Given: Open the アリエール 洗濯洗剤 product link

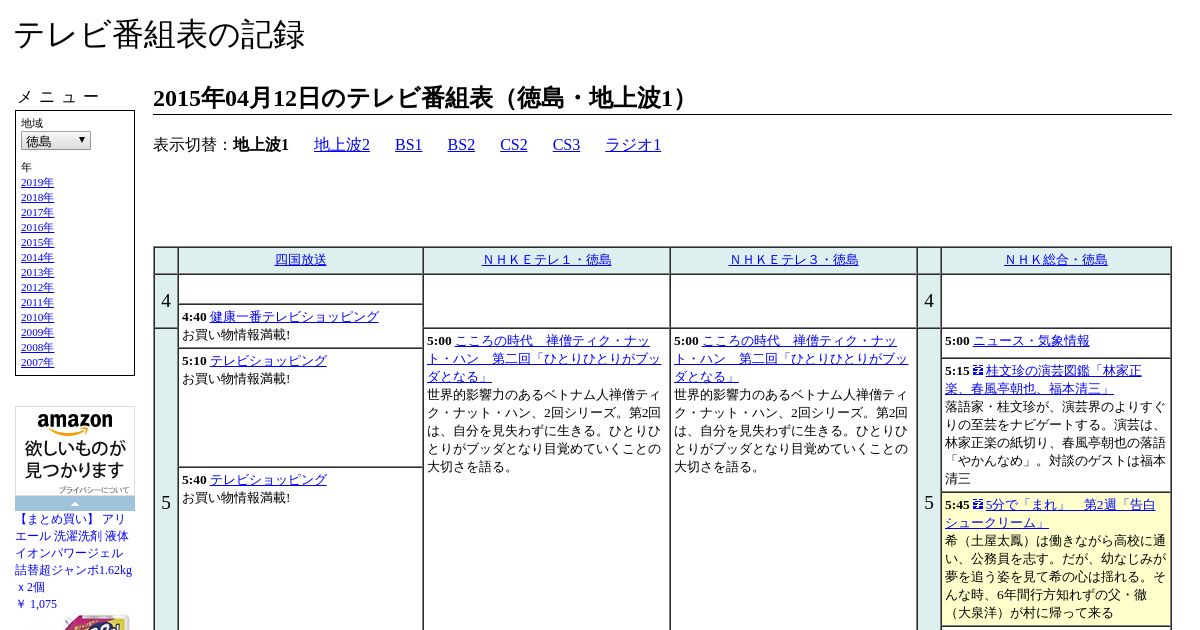Looking at the screenshot, I should 73,553.
